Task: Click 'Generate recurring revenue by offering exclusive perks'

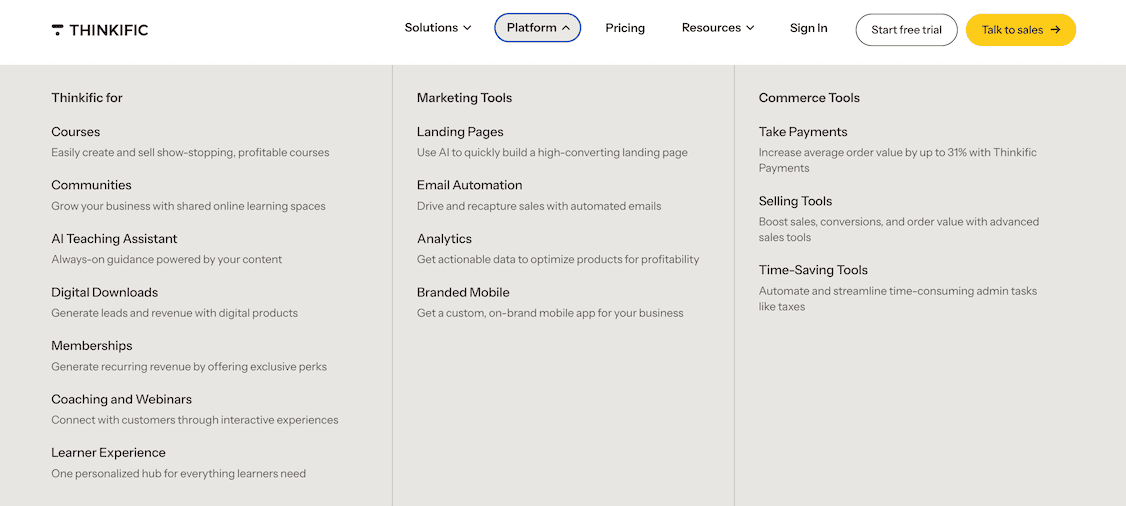Action: click(x=189, y=367)
